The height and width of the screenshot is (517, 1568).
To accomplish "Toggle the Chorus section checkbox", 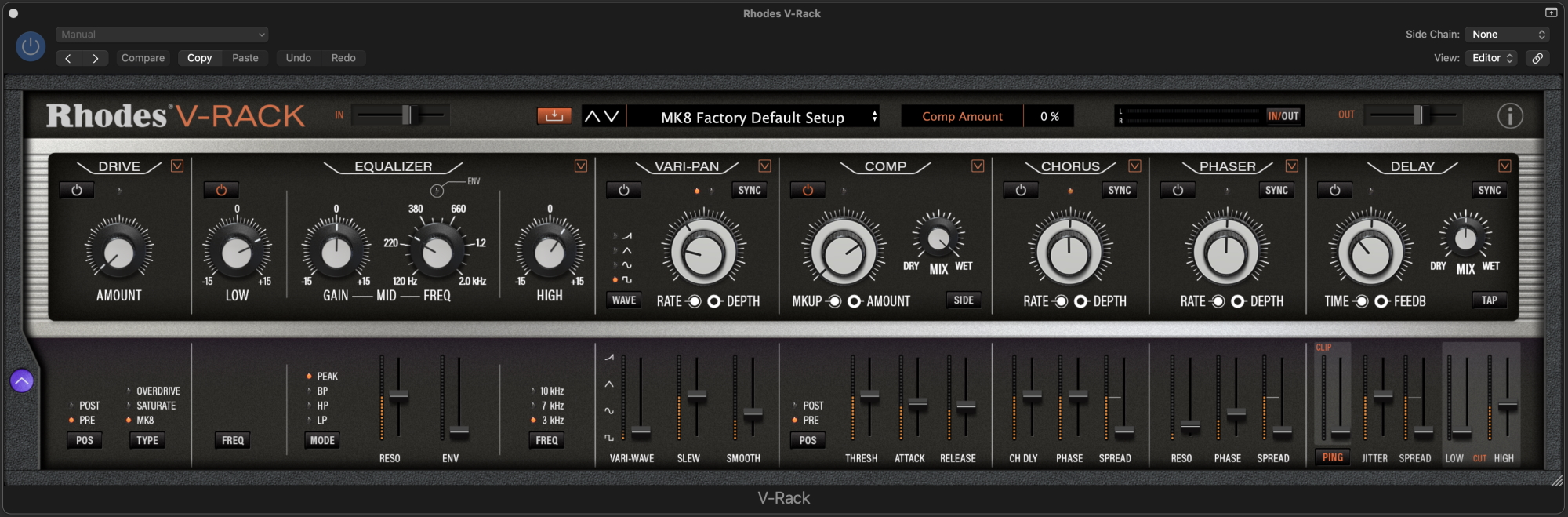I will (x=1134, y=166).
